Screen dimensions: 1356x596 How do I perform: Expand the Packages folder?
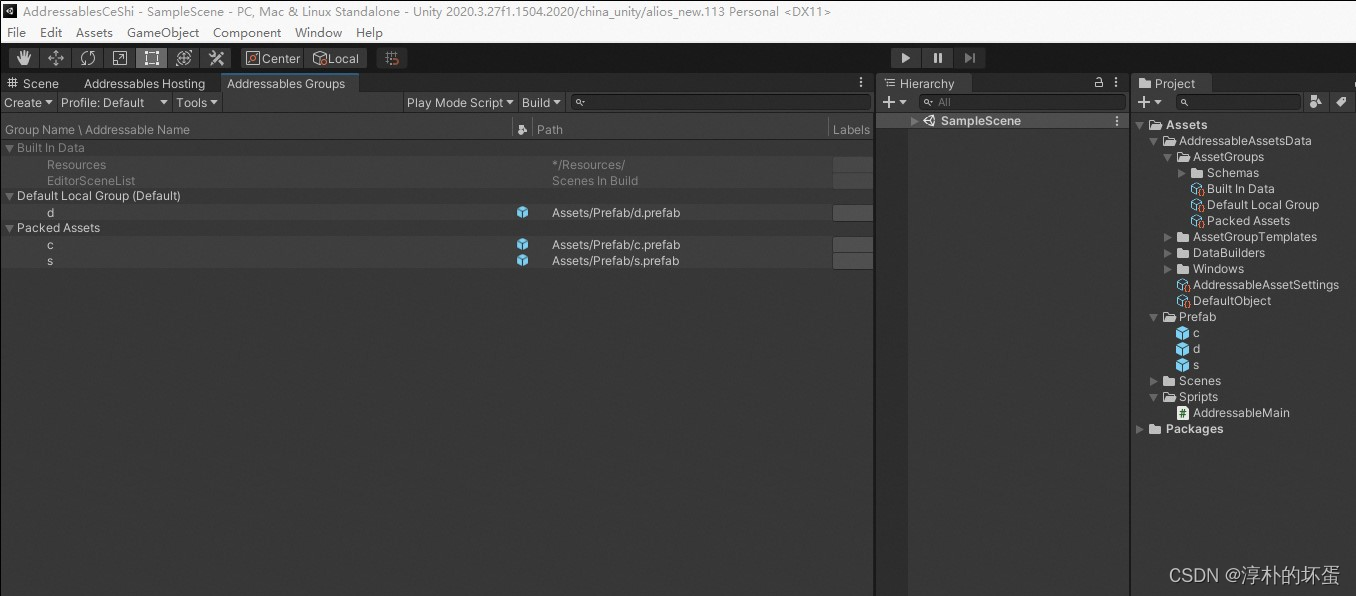tap(1140, 429)
